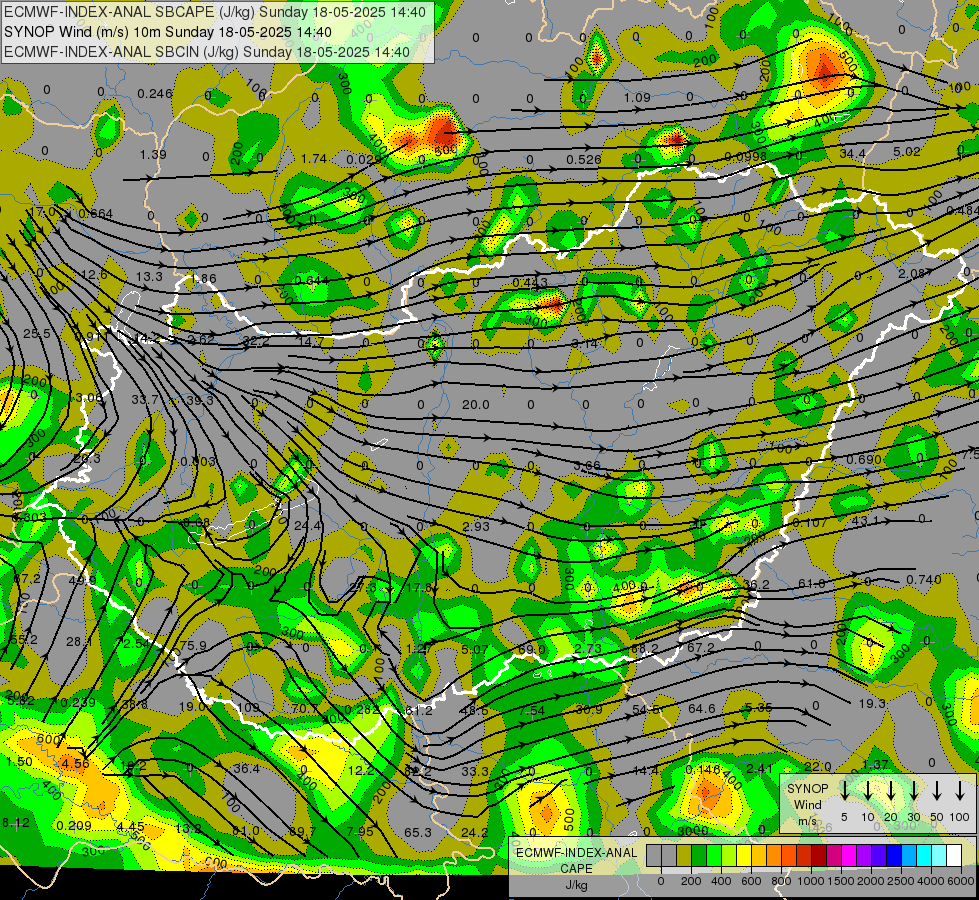
Task: Click the 43.1 value on the map
Action: pos(865,520)
